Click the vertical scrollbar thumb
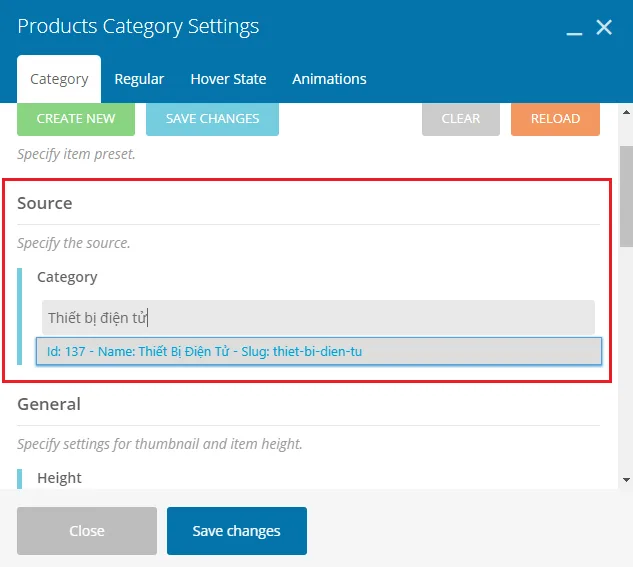633x567 pixels. click(x=626, y=195)
